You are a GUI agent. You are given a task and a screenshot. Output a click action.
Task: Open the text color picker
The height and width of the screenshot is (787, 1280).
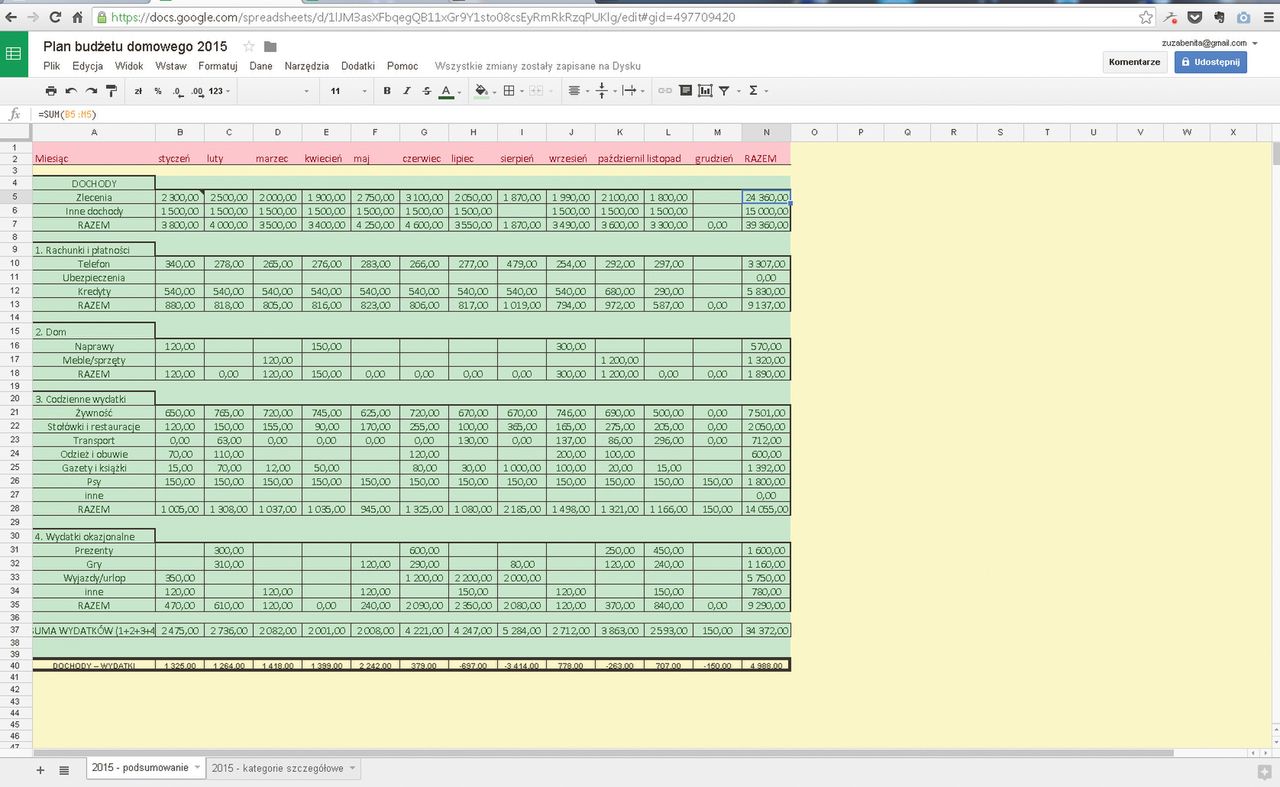click(x=451, y=91)
